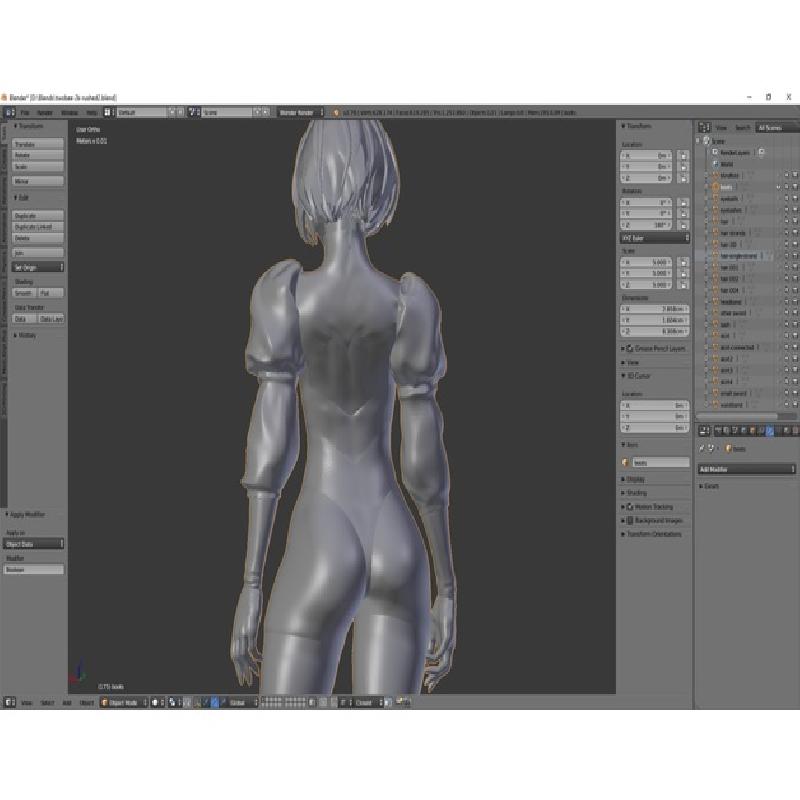This screenshot has height=800, width=800.
Task: Open the Add Modifier dropdown
Action: tap(746, 469)
